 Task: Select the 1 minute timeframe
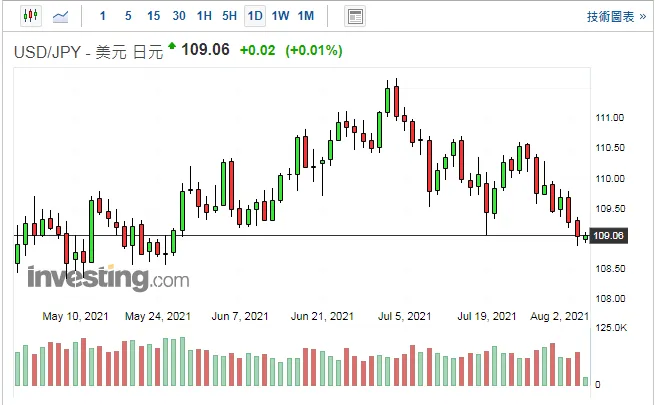(x=103, y=16)
